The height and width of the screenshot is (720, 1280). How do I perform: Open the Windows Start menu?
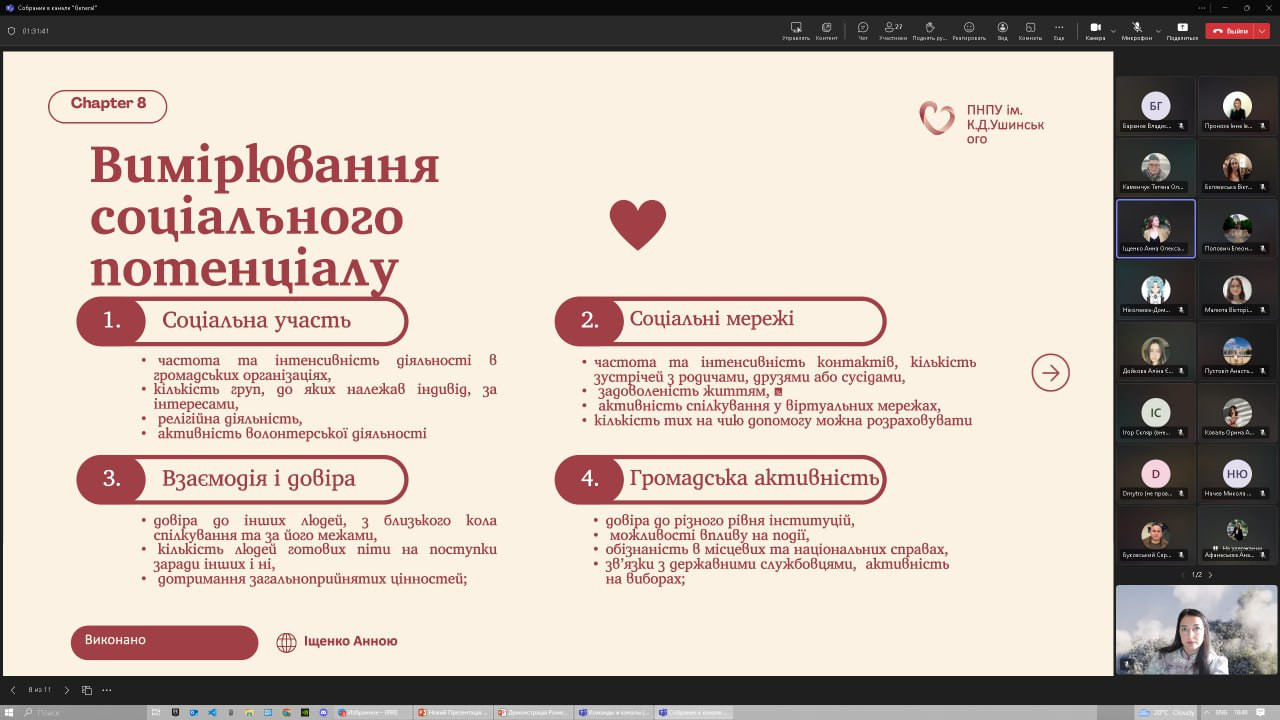coord(9,712)
